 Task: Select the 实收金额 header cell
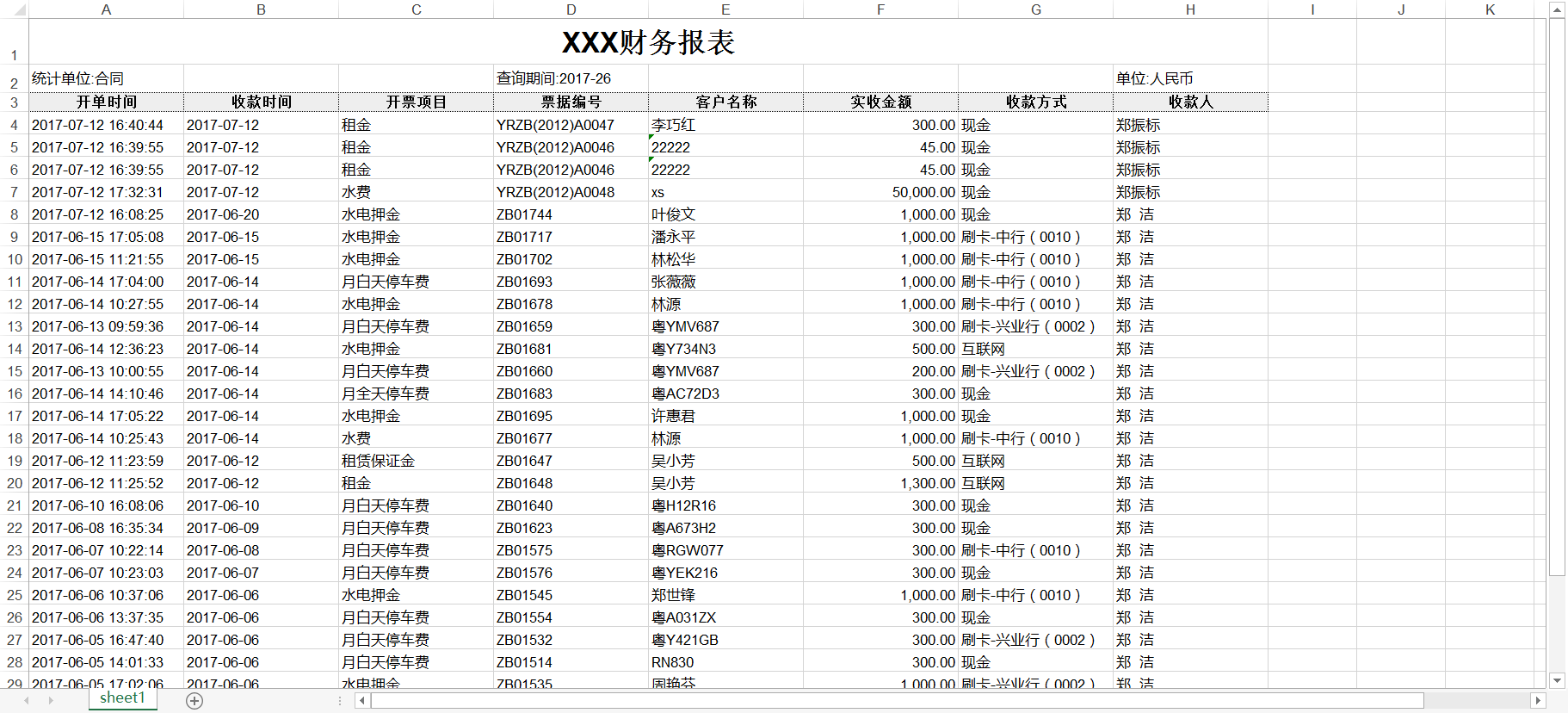click(880, 102)
